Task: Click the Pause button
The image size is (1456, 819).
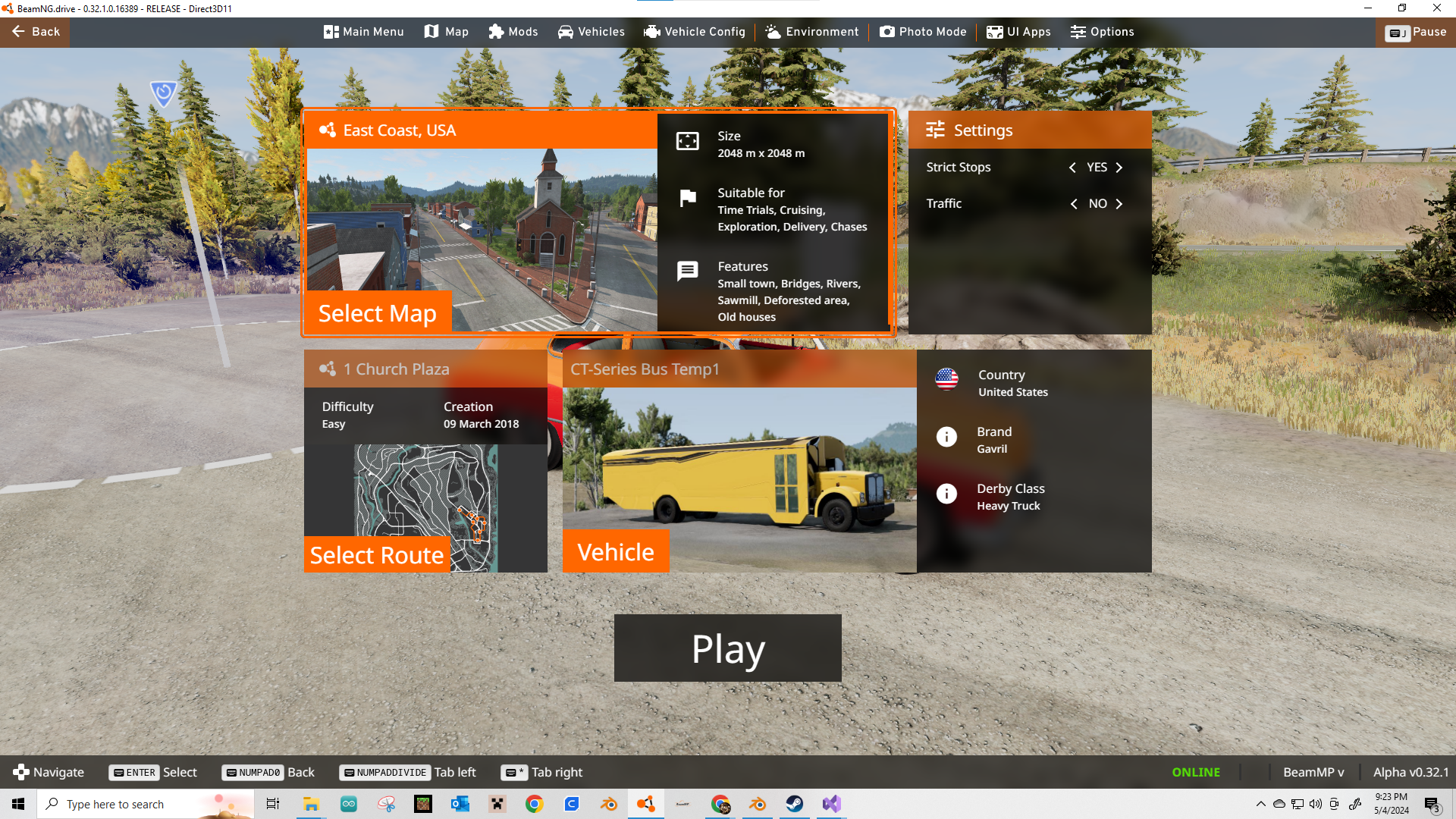Action: 1416,32
